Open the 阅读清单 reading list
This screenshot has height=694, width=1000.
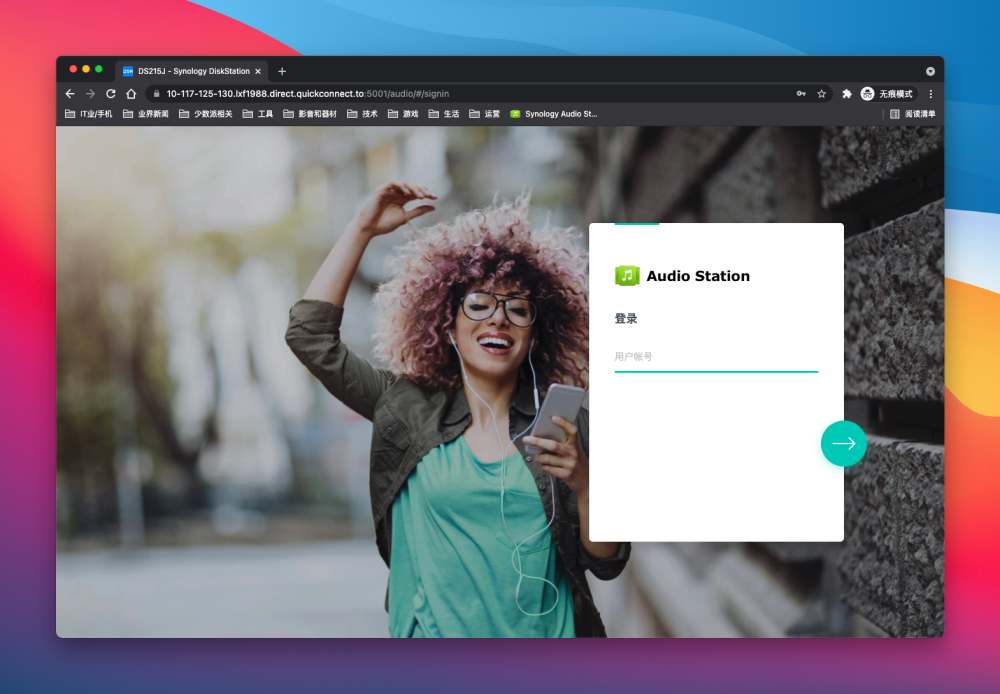click(913, 114)
